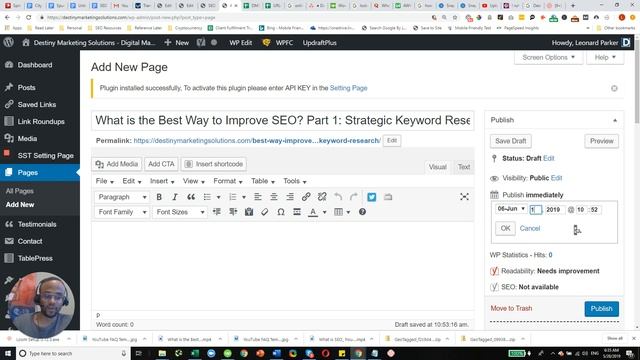Insert table from toolbar icon
The width and height of the screenshot is (640, 360).
(338, 212)
